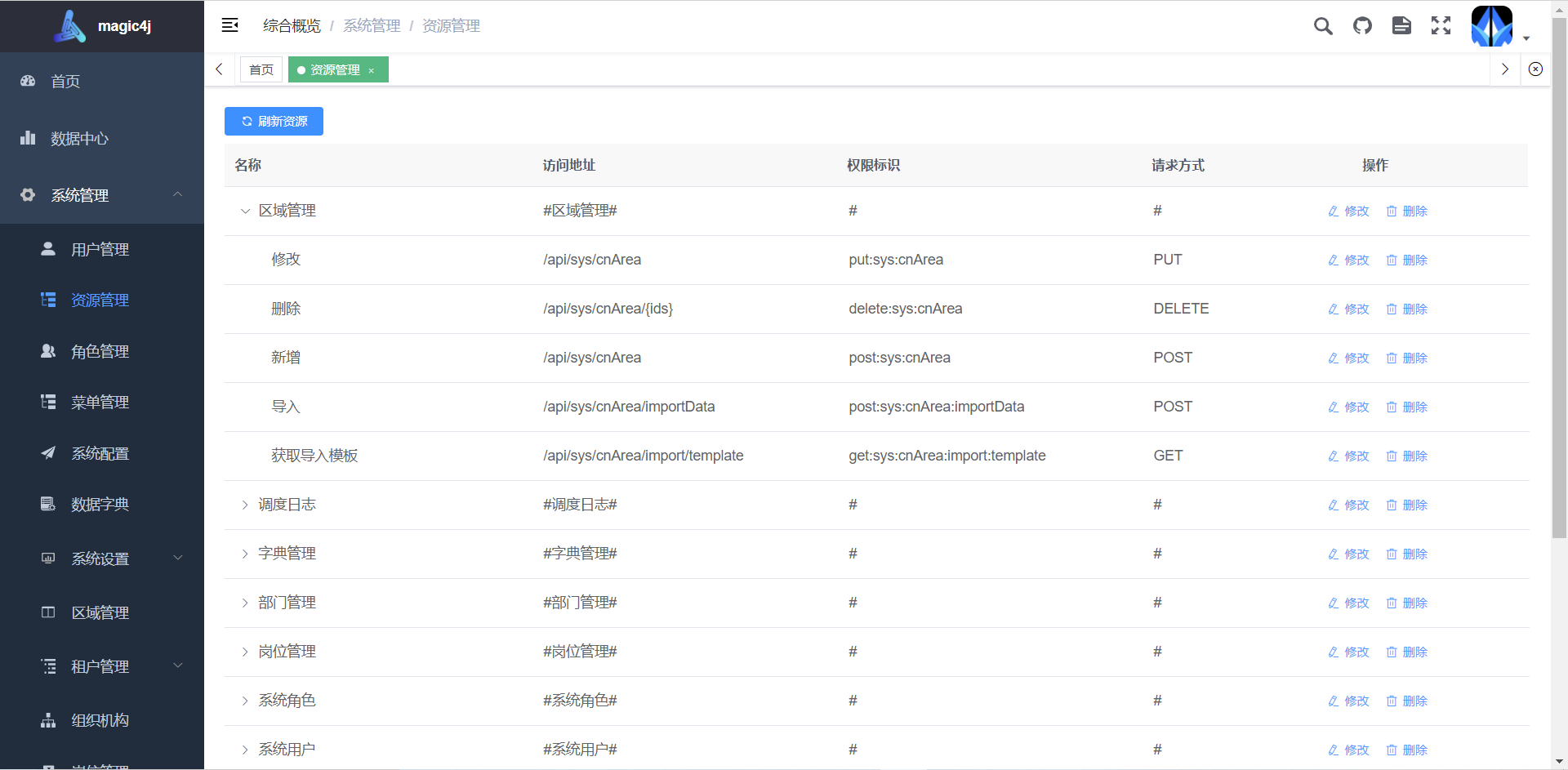Edit the 获取导入模板 row
Image resolution: width=1568 pixels, height=770 pixels.
pos(1348,456)
